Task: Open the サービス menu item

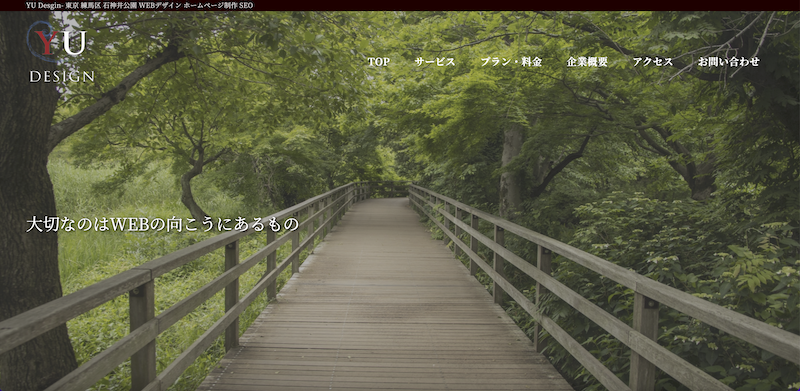Action: tap(435, 62)
